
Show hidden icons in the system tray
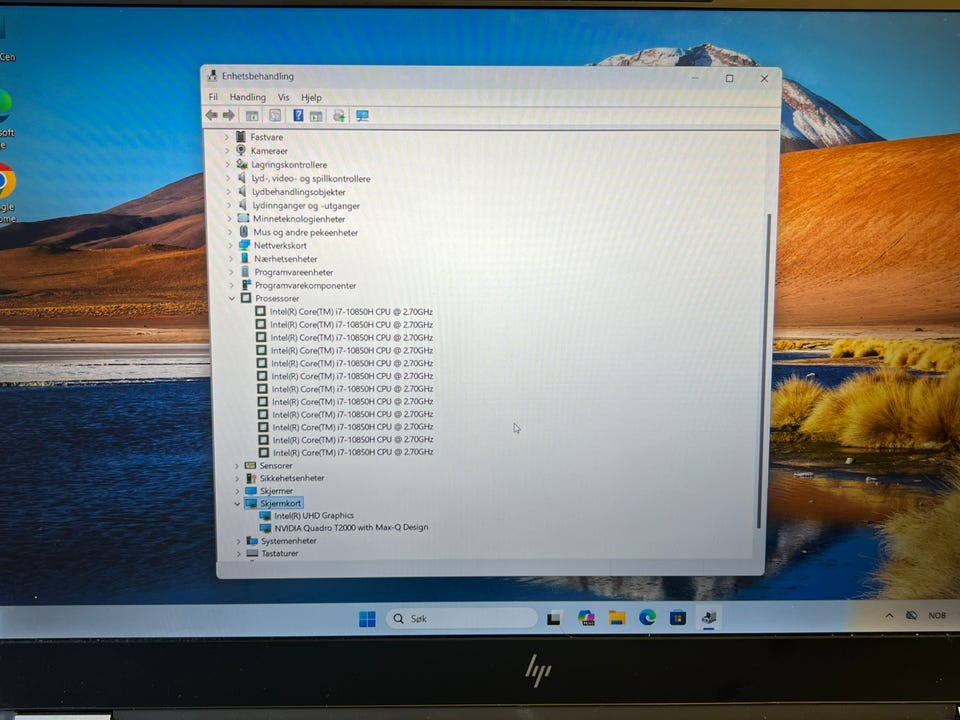click(x=888, y=615)
